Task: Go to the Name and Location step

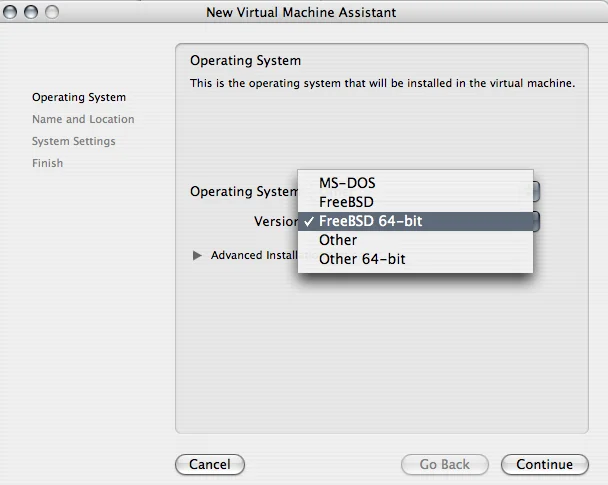Action: (83, 119)
